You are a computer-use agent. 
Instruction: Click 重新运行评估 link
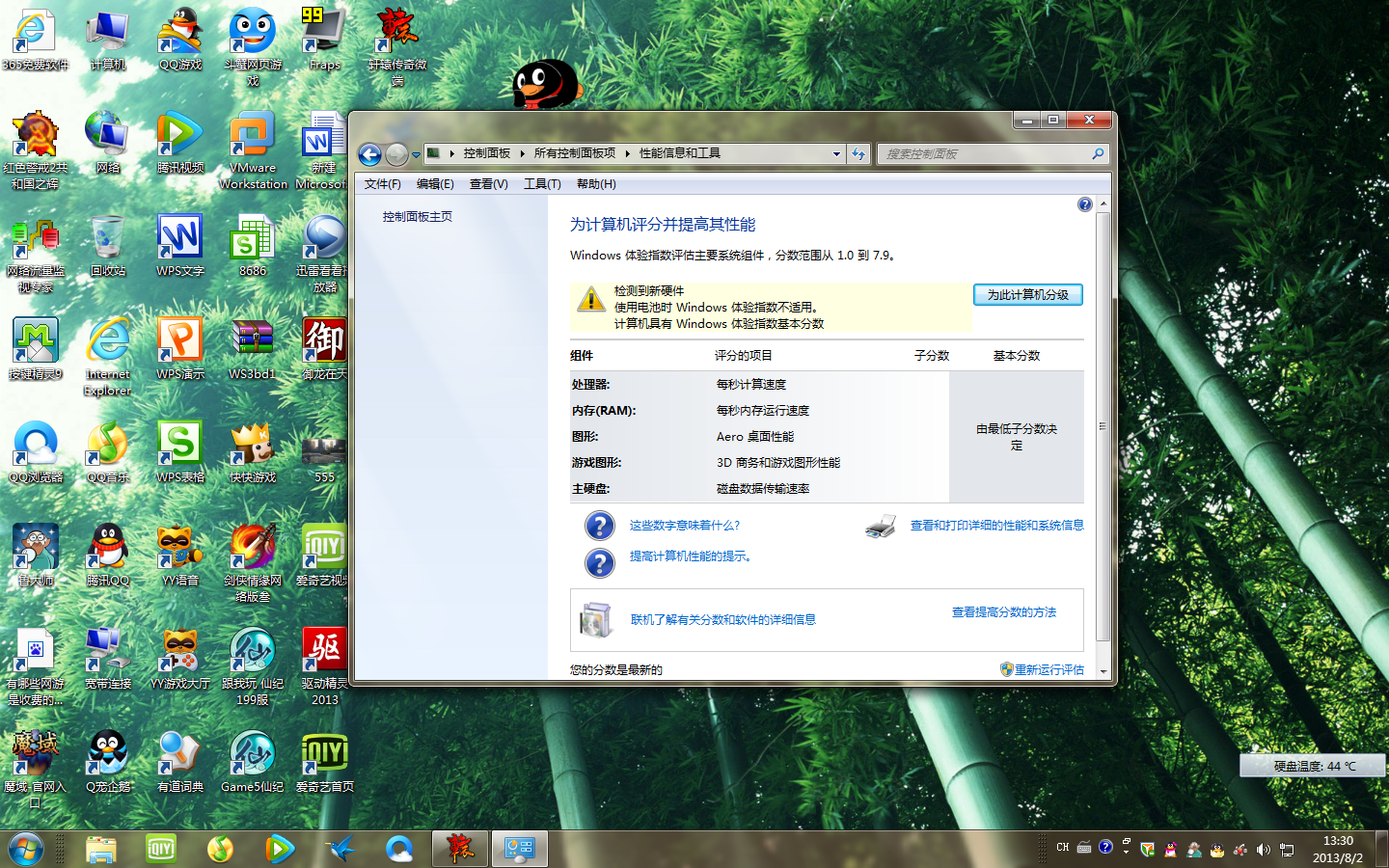[1049, 669]
